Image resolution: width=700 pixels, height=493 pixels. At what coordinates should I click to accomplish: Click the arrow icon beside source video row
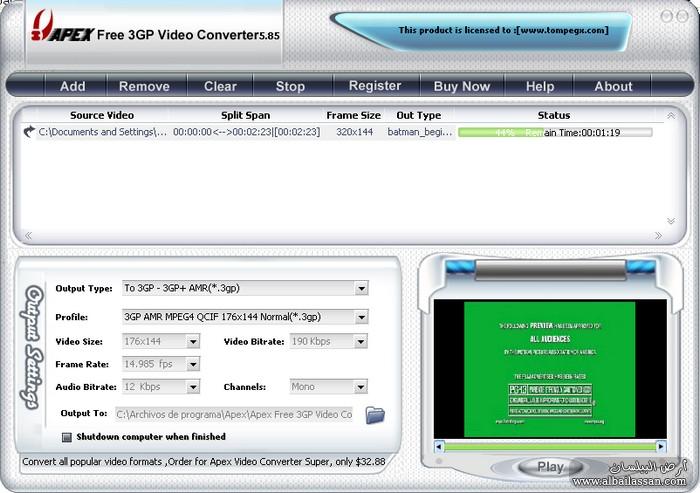pyautogui.click(x=29, y=131)
